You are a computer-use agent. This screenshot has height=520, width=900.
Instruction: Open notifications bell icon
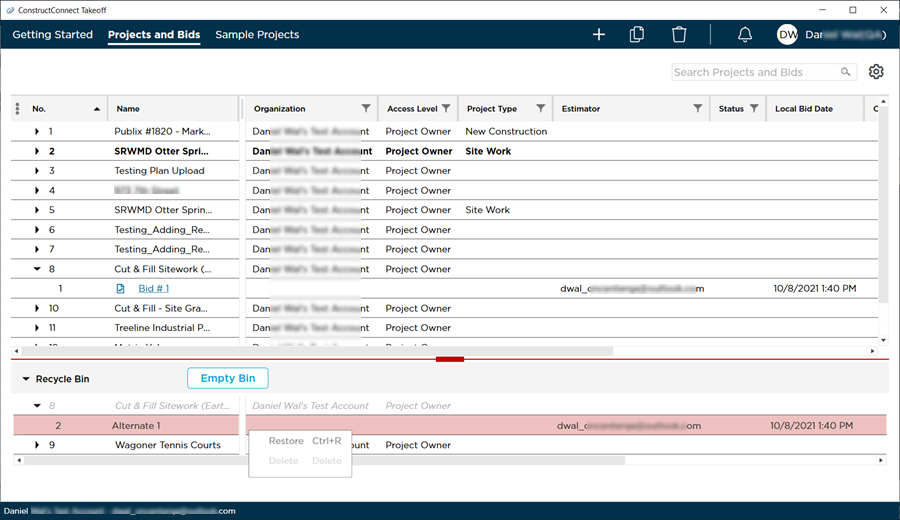coord(744,34)
